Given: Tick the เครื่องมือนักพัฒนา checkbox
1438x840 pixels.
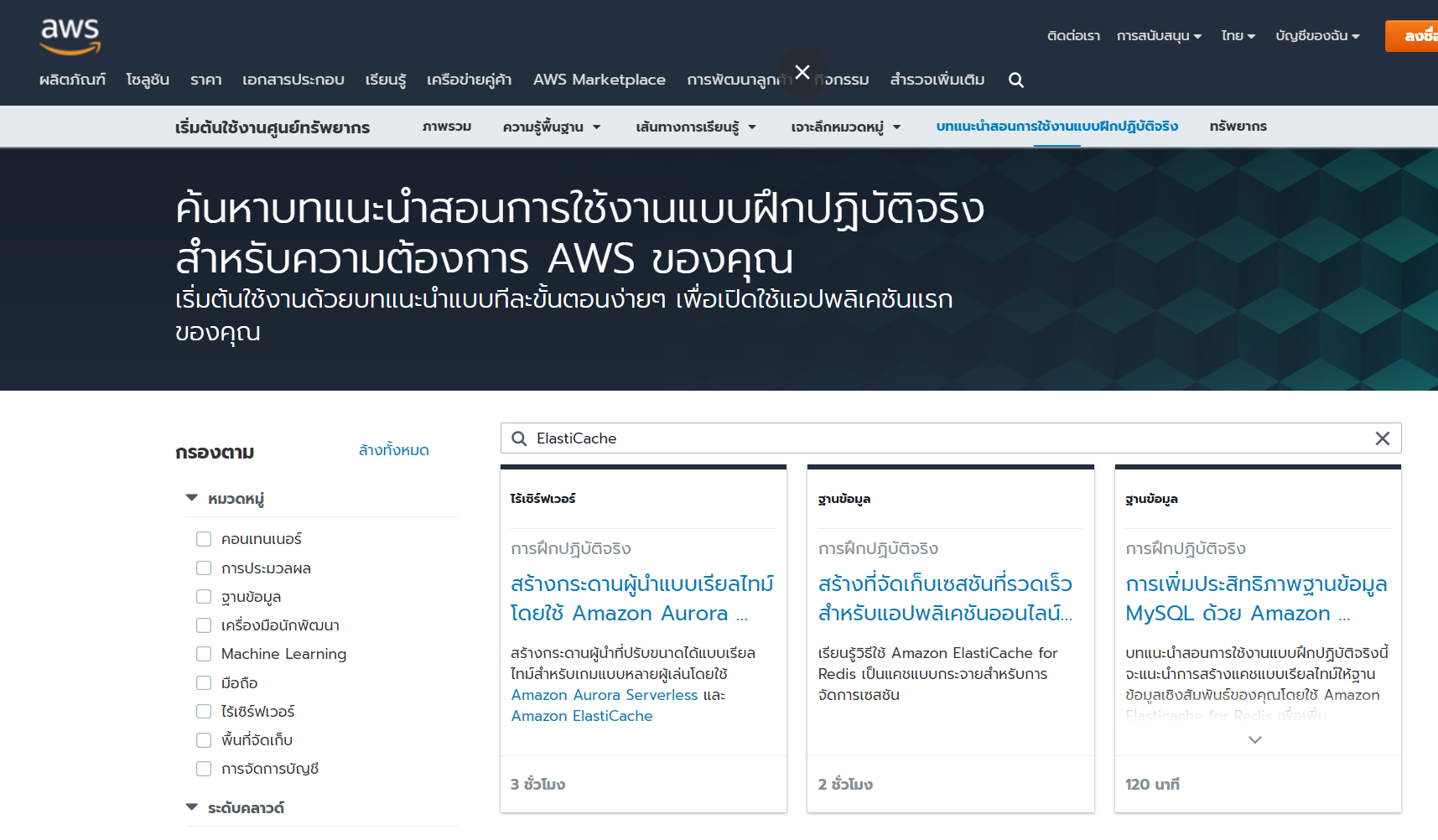Looking at the screenshot, I should [x=204, y=625].
